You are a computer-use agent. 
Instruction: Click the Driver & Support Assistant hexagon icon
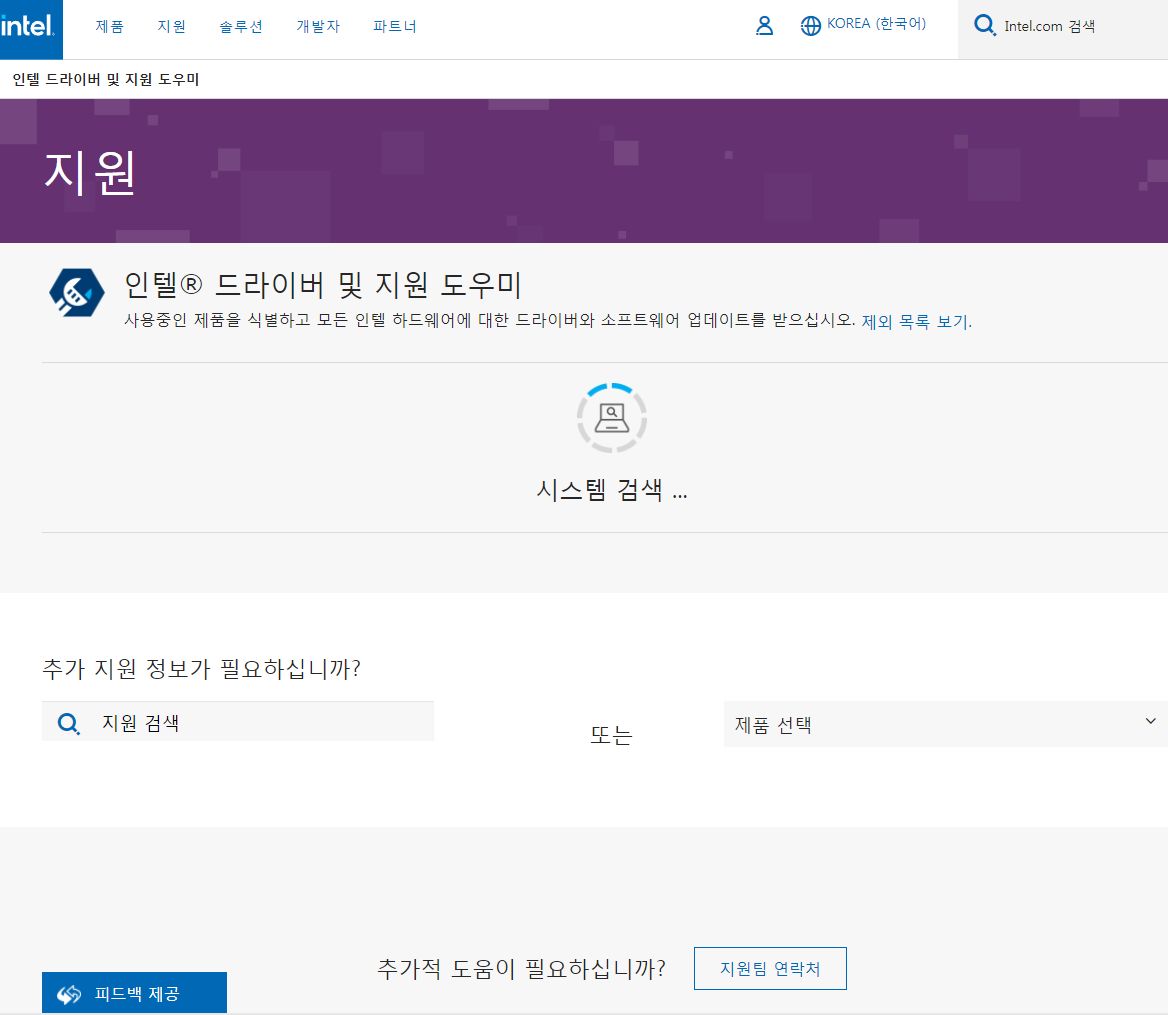coord(77,293)
